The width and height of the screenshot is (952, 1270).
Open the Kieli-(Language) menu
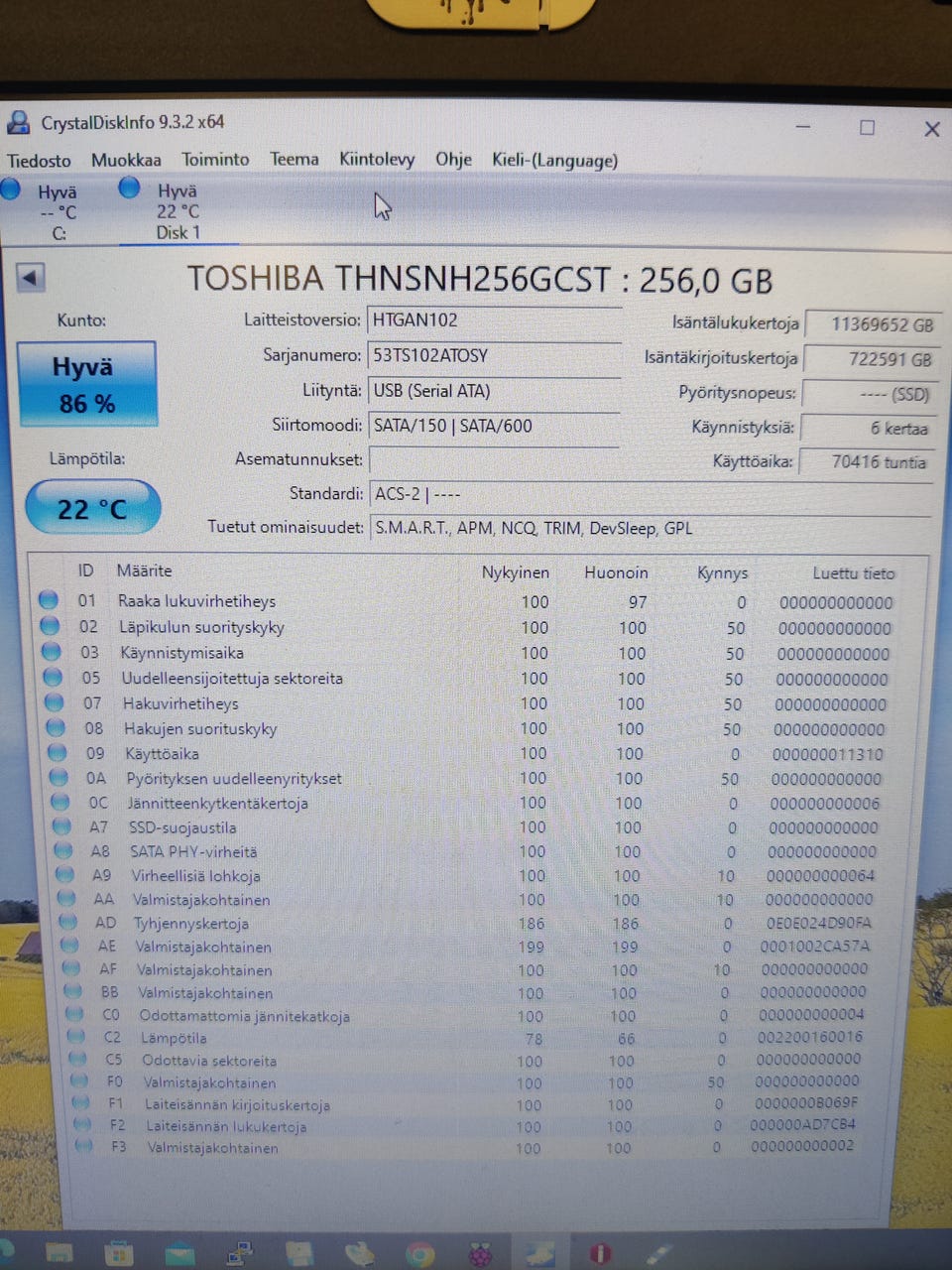tap(554, 160)
